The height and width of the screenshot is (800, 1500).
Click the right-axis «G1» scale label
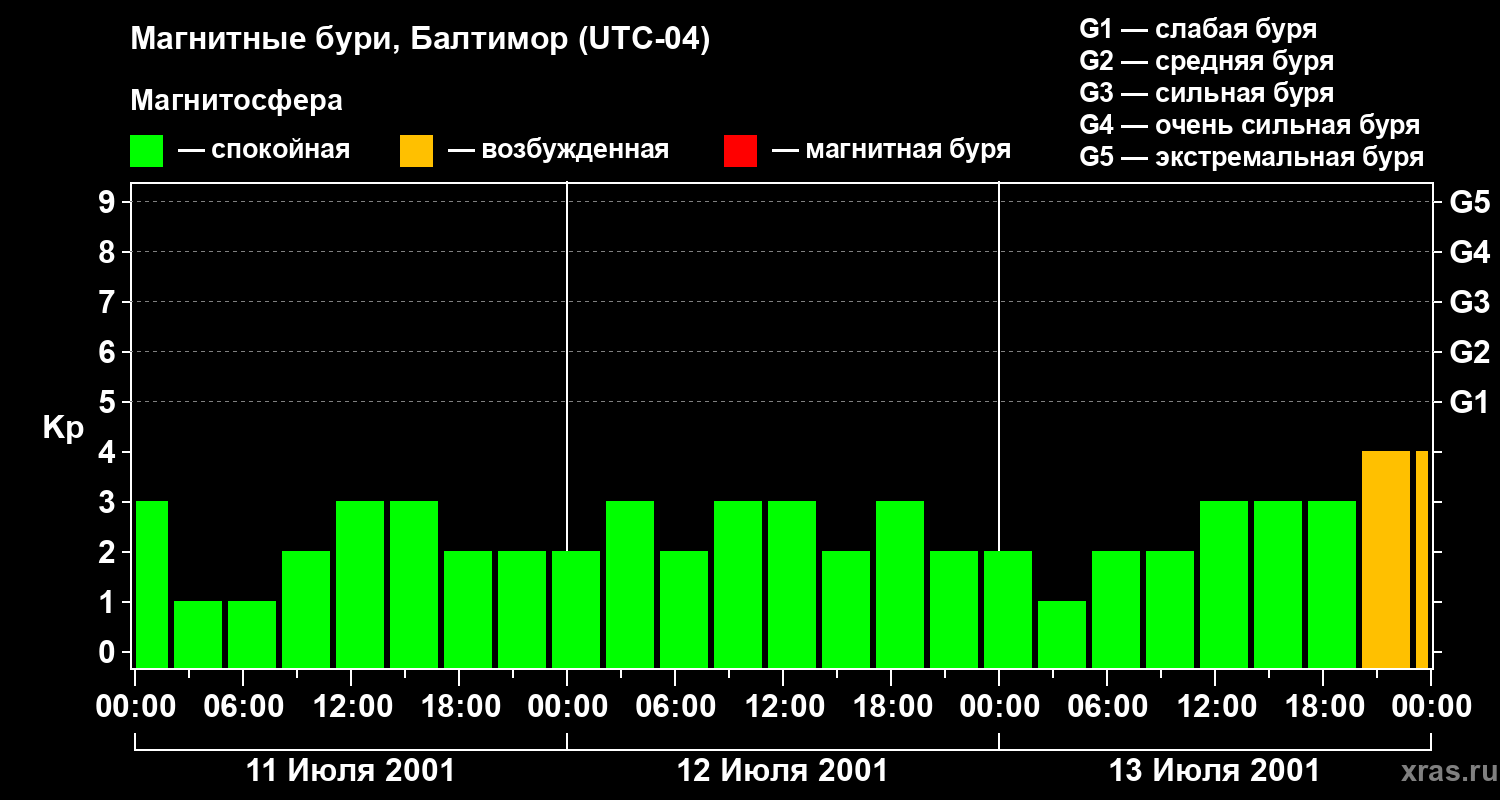click(x=1470, y=402)
